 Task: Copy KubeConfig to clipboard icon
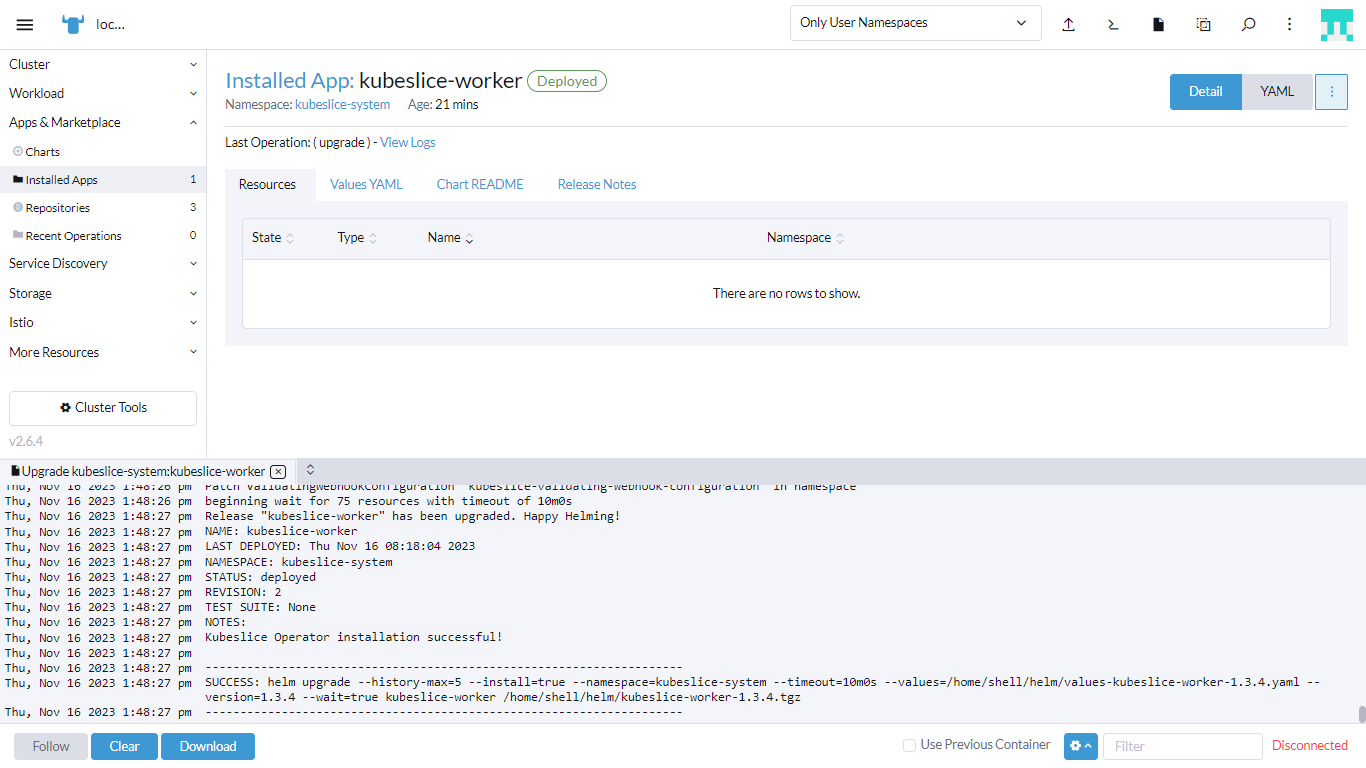coord(1203,25)
